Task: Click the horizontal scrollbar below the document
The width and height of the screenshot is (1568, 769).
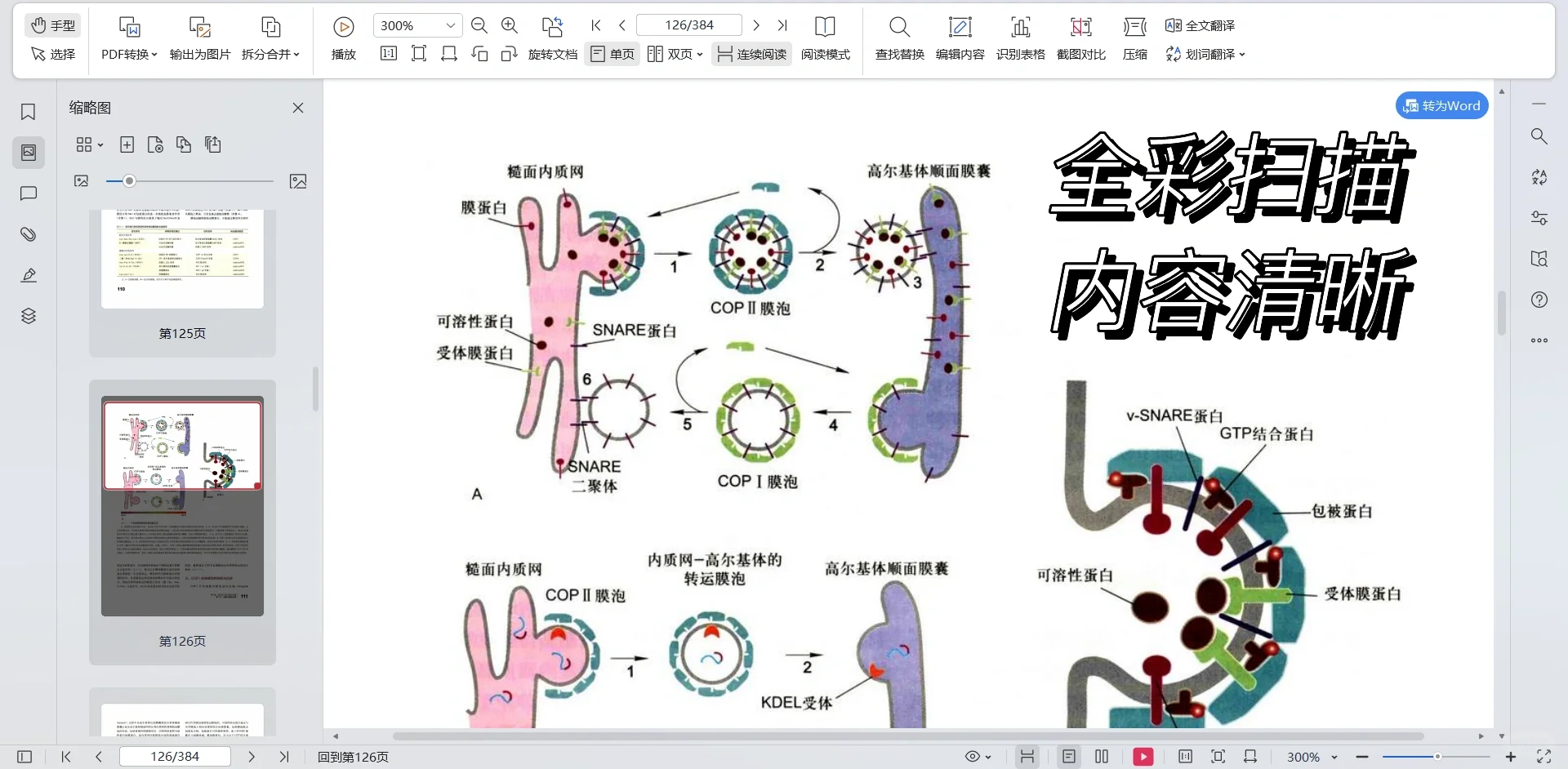Action: (908, 736)
